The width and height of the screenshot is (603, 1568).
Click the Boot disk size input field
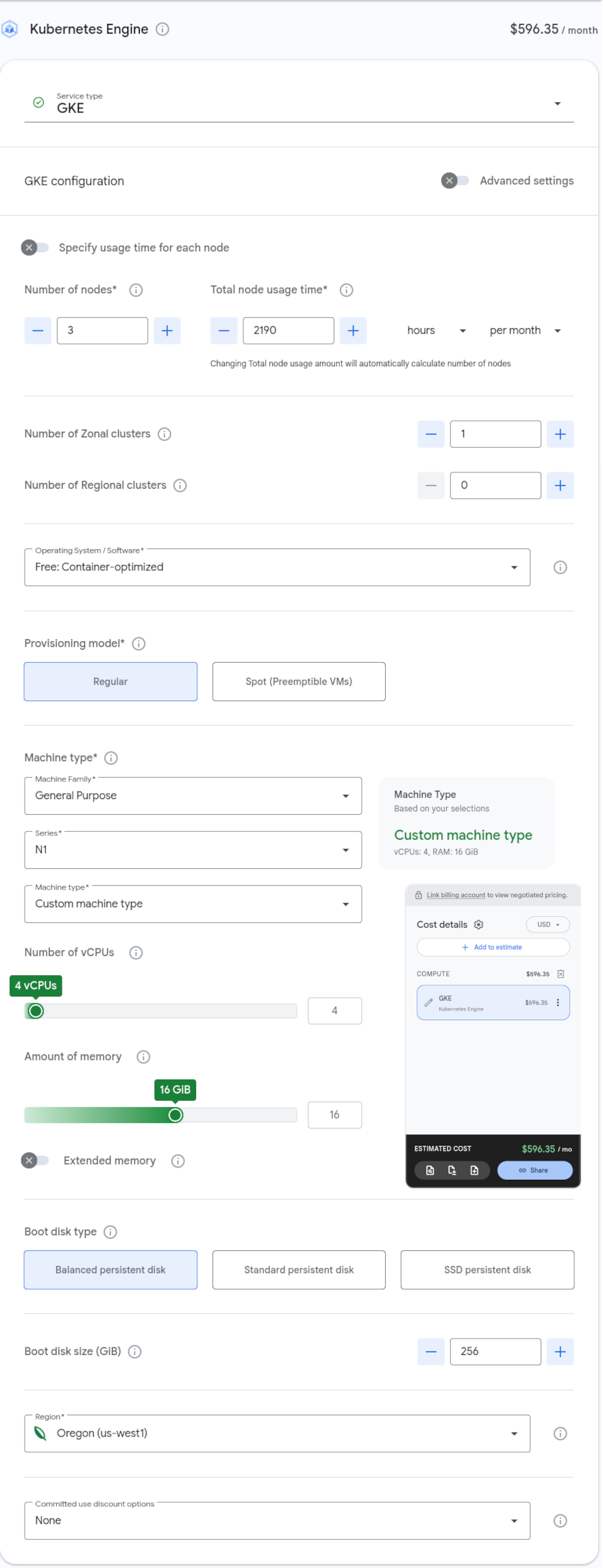(x=495, y=1352)
